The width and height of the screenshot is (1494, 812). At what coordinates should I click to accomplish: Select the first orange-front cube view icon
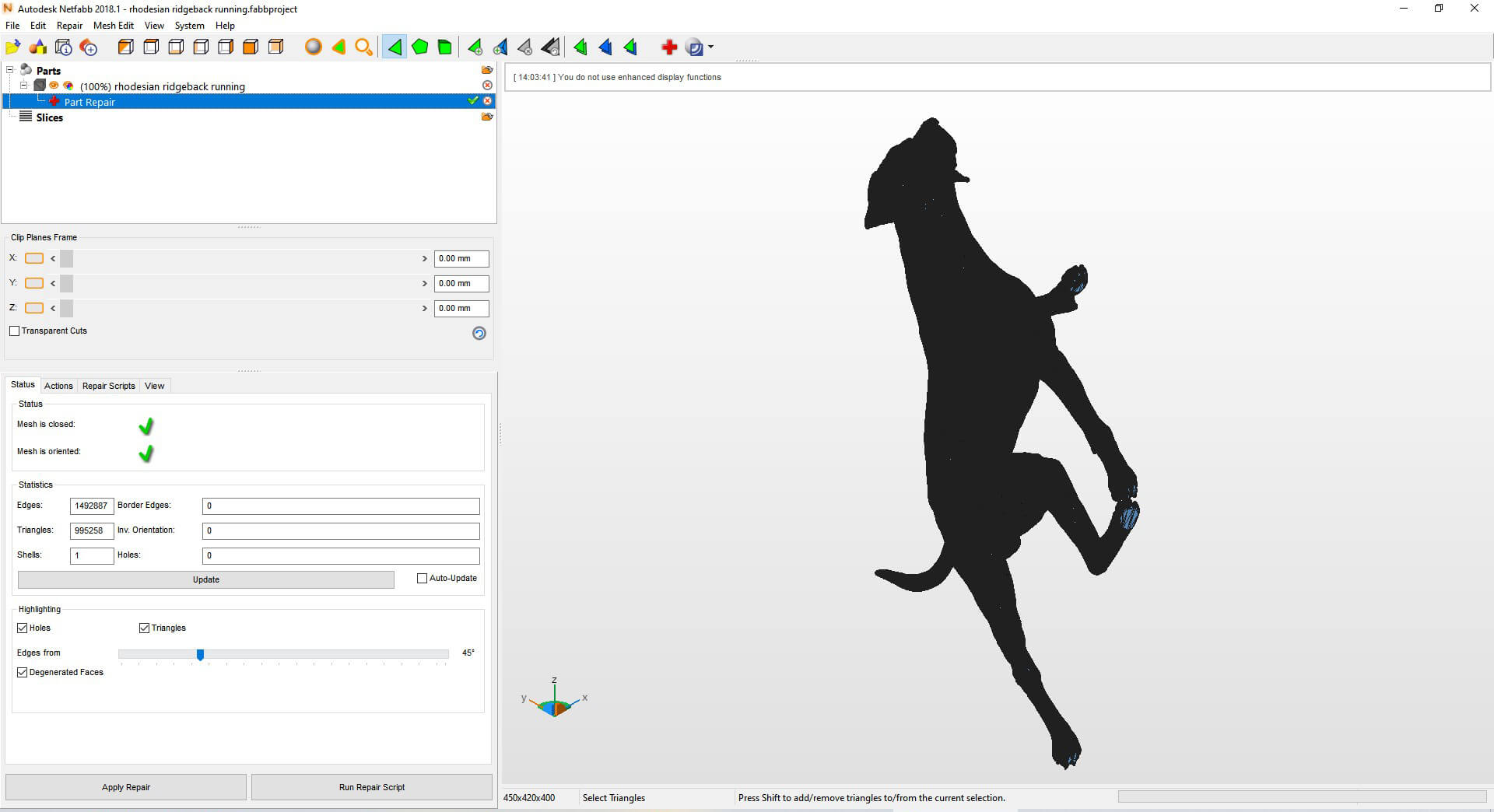[x=125, y=47]
